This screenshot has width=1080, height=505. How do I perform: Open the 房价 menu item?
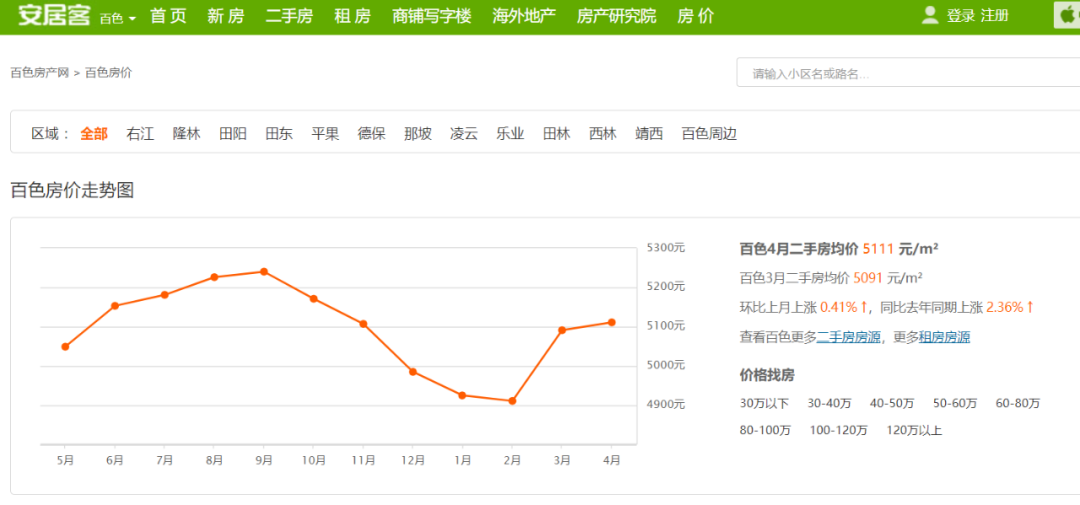pos(696,16)
